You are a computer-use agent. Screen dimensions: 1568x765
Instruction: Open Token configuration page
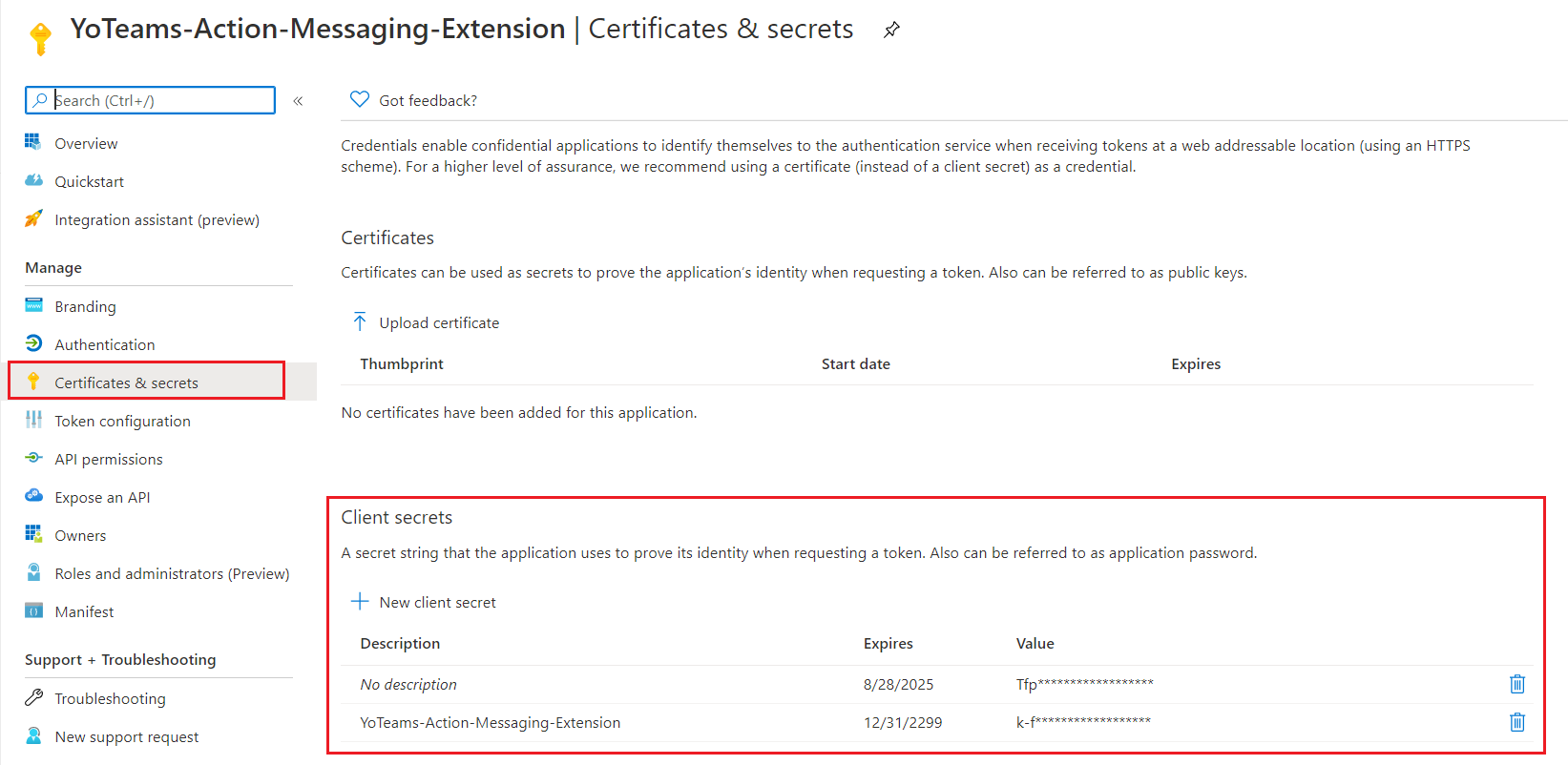(122, 421)
